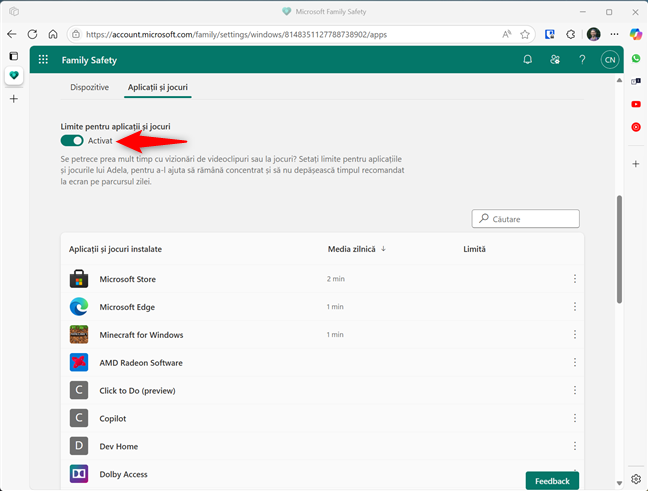The image size is (648, 491).
Task: Open Family Safety help
Action: [582, 60]
